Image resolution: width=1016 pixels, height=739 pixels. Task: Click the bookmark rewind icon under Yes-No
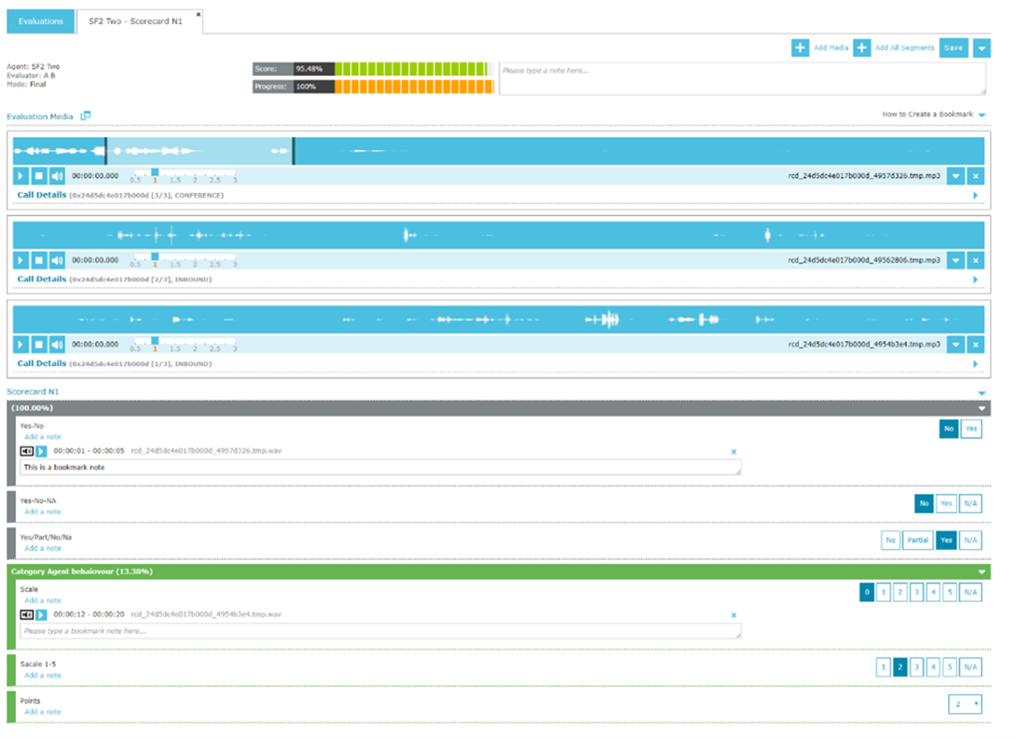27,450
